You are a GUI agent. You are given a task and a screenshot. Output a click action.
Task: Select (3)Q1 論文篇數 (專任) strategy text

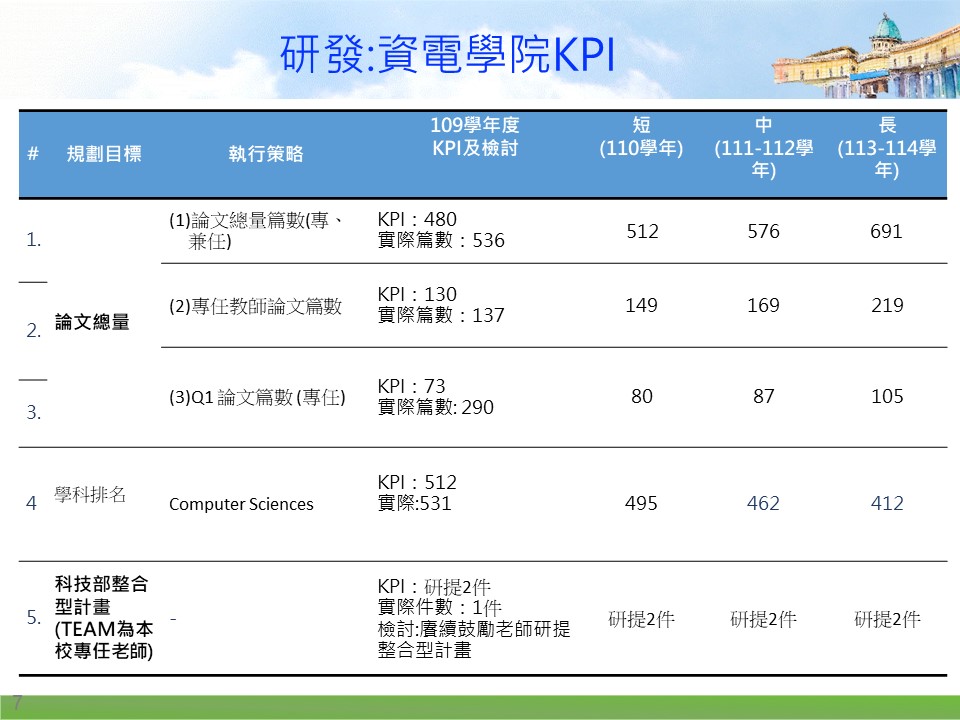[257, 398]
